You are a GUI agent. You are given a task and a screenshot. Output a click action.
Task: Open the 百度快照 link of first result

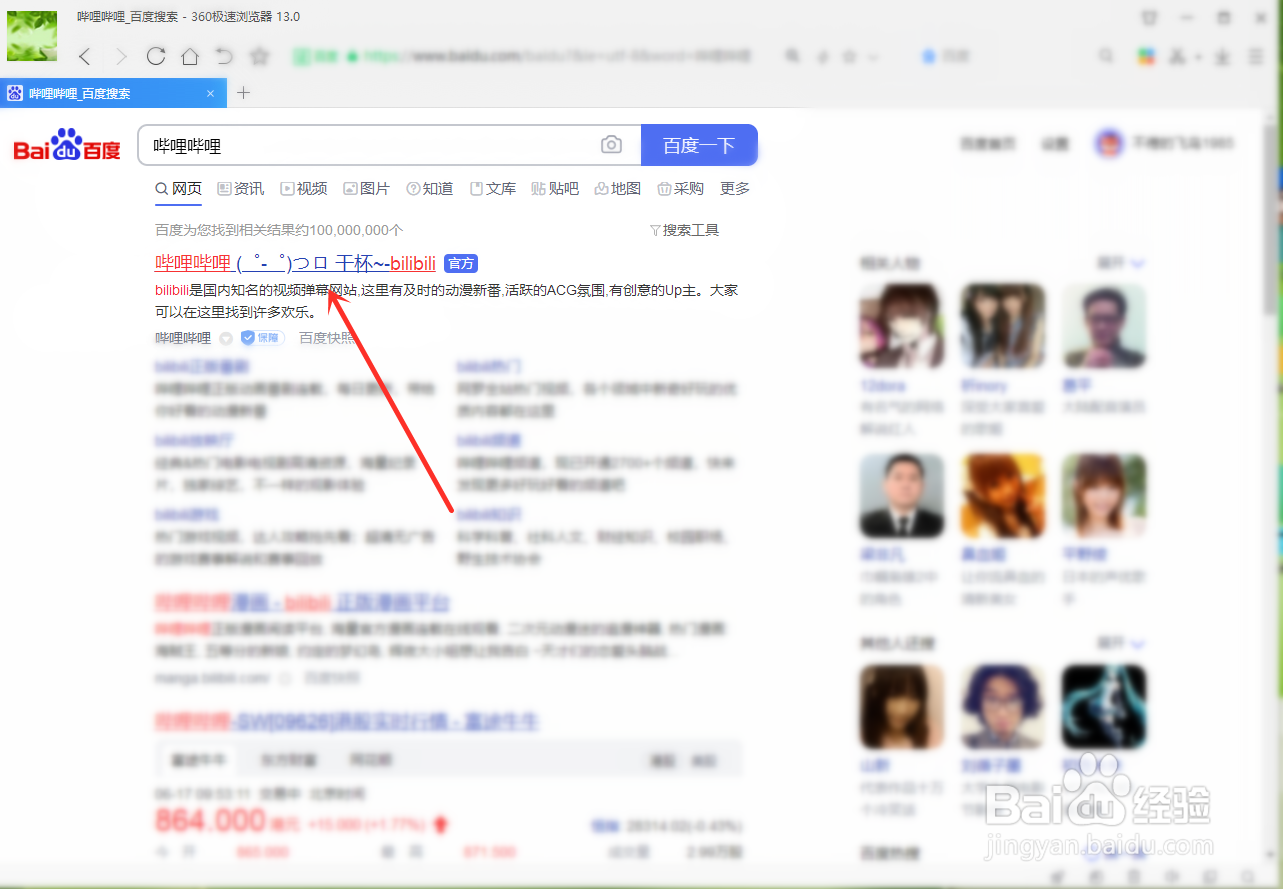[x=327, y=338]
